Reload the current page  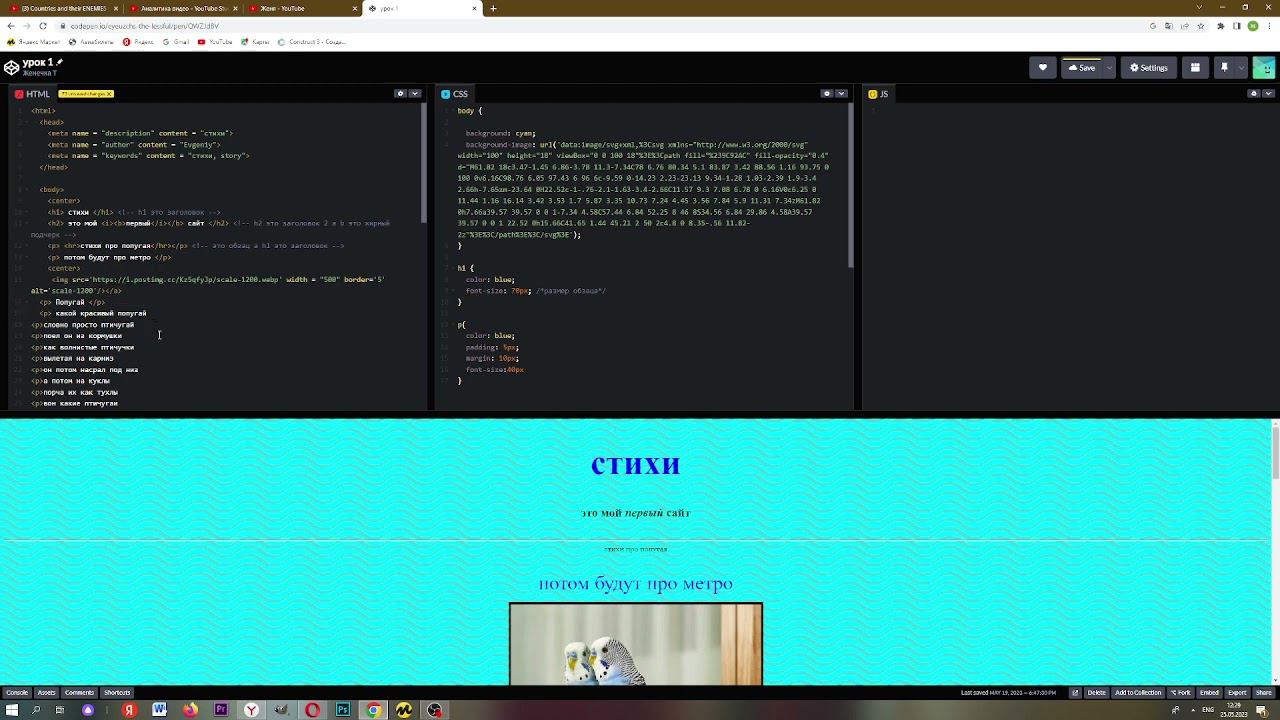43,26
